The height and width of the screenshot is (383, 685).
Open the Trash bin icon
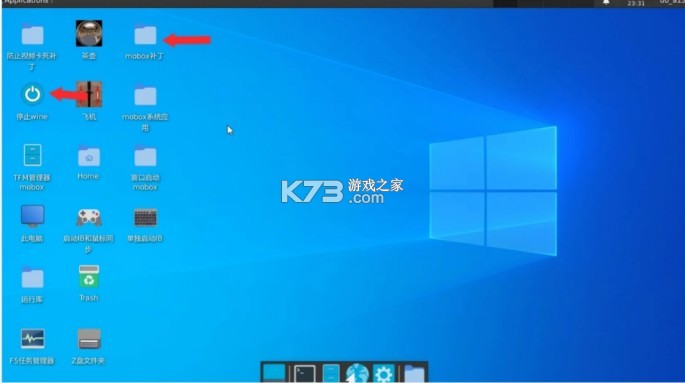tap(89, 276)
